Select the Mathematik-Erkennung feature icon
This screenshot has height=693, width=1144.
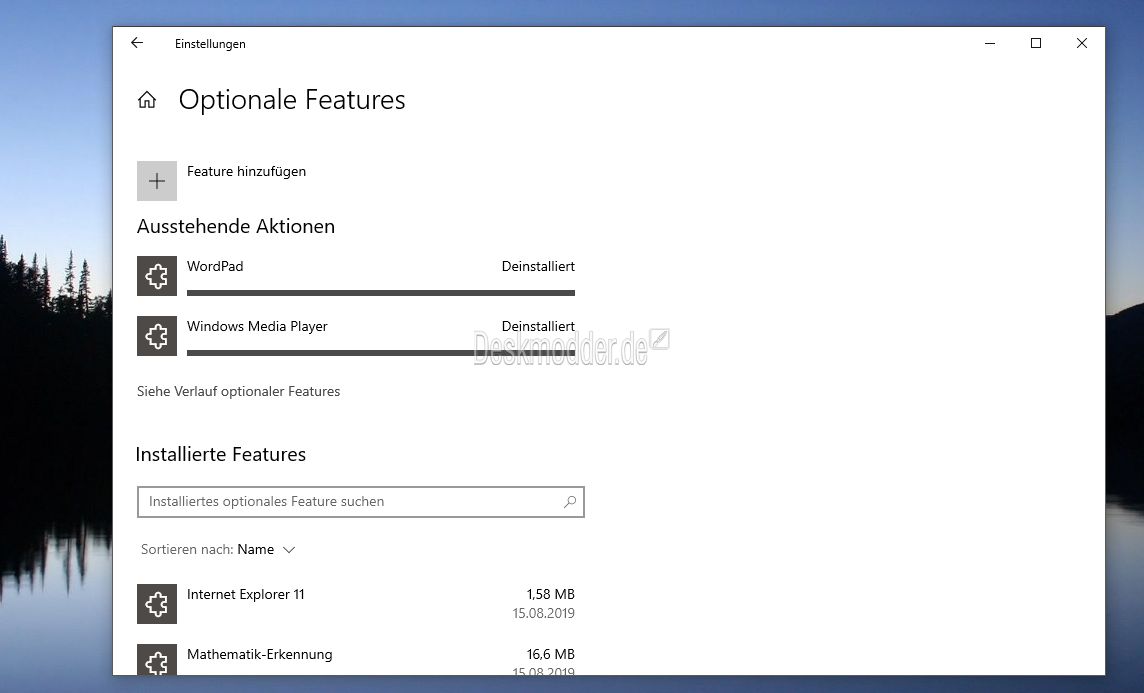pyautogui.click(x=157, y=659)
